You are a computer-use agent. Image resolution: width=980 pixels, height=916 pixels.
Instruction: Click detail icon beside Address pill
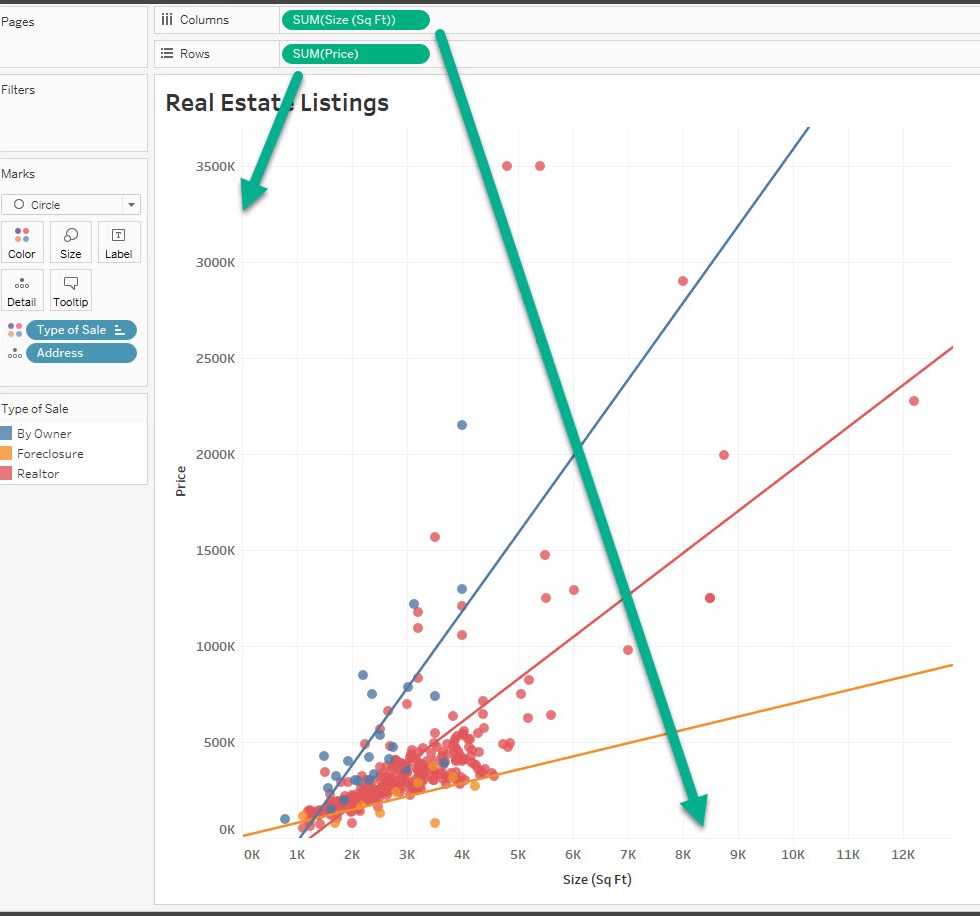(14, 353)
